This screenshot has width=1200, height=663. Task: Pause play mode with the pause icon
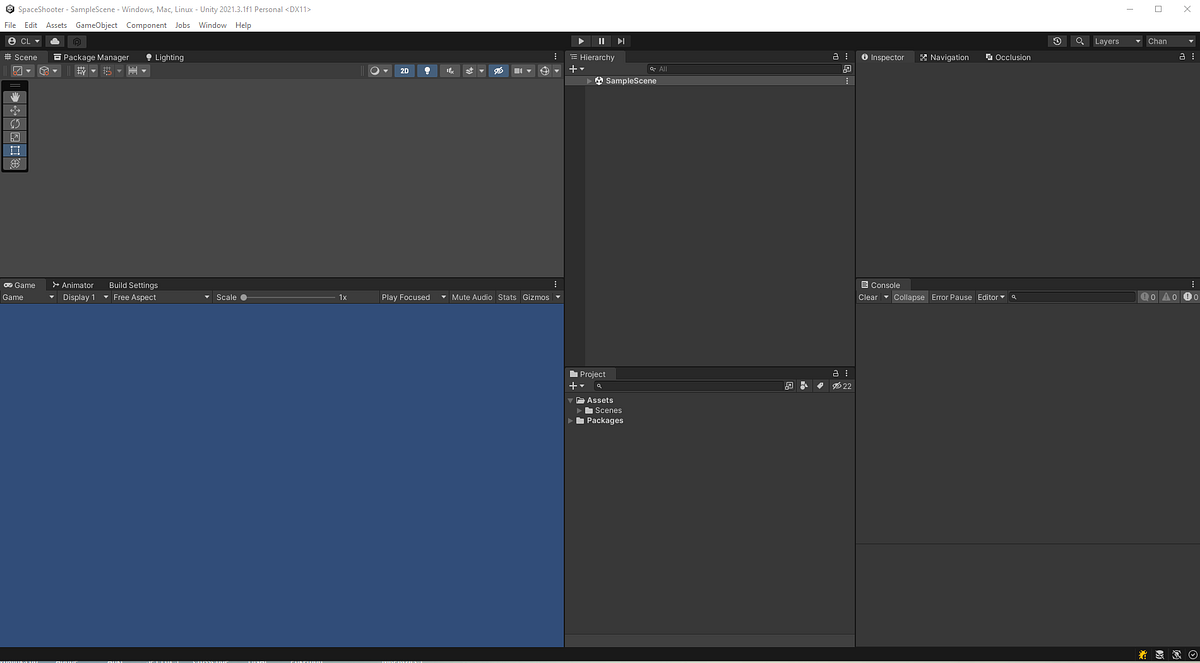pyautogui.click(x=600, y=41)
